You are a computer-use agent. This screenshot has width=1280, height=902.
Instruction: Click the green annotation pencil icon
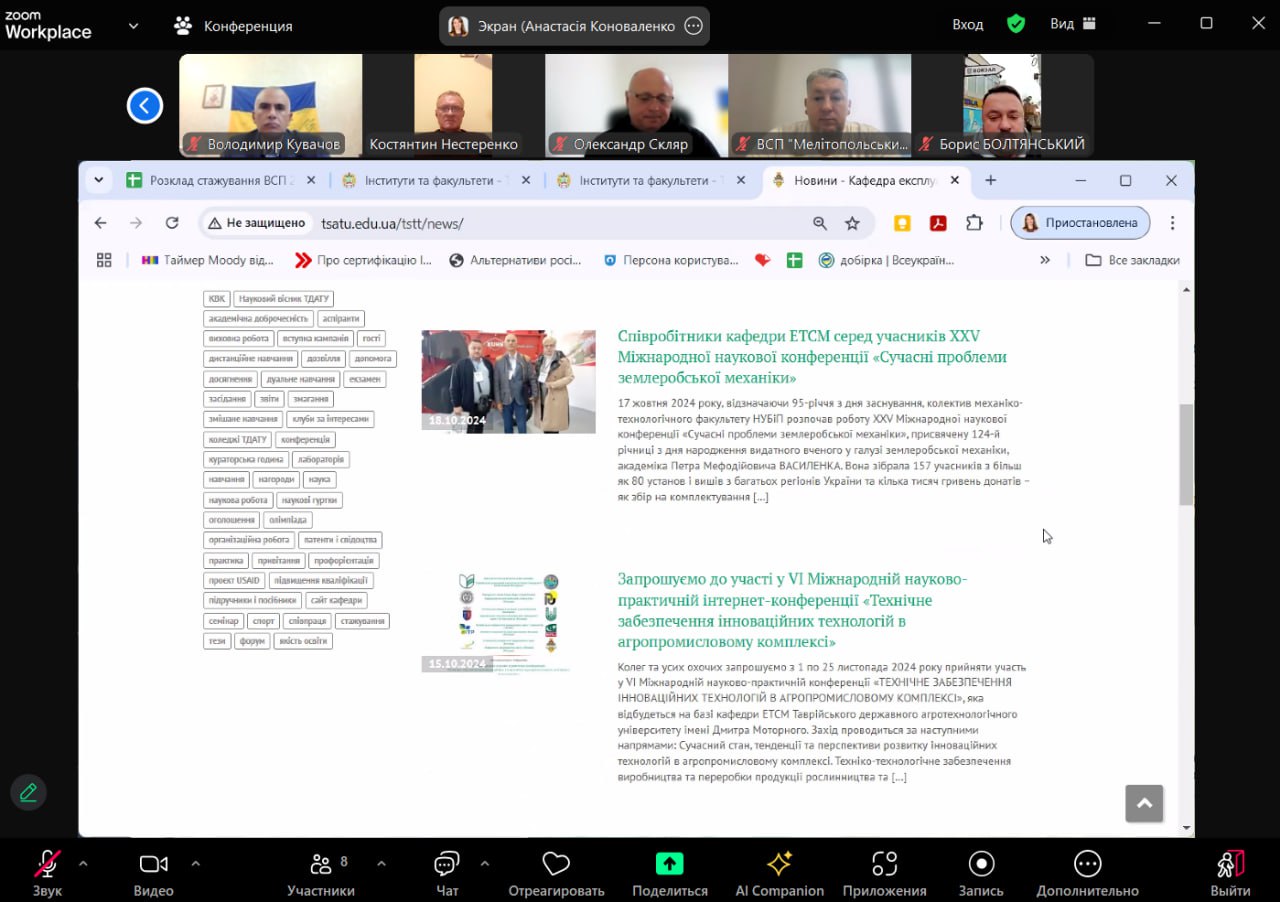click(x=28, y=792)
